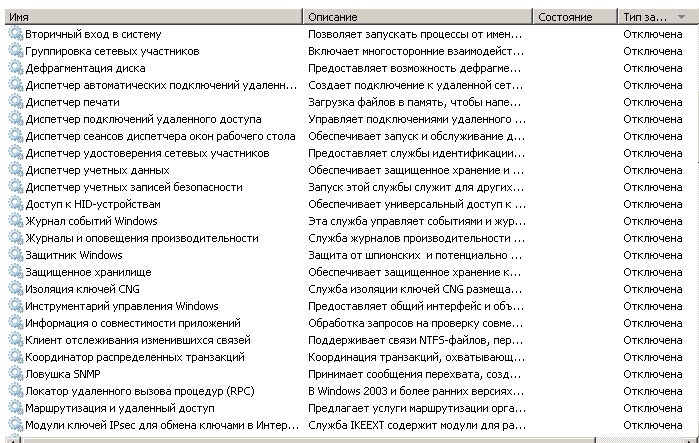Click gear icon of Изоляция ключей CNG
The image size is (699, 443).
point(16,289)
